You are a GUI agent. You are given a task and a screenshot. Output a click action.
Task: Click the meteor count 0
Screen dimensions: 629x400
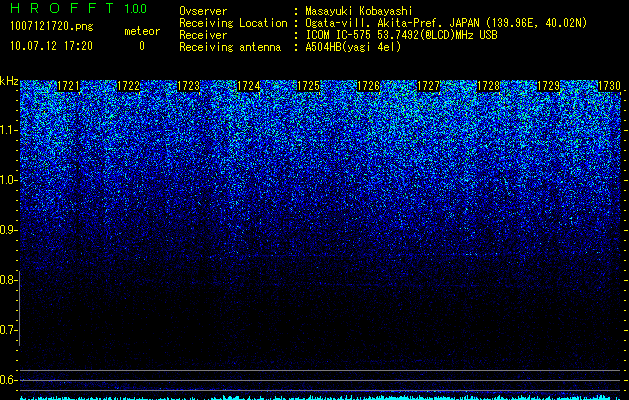142,46
